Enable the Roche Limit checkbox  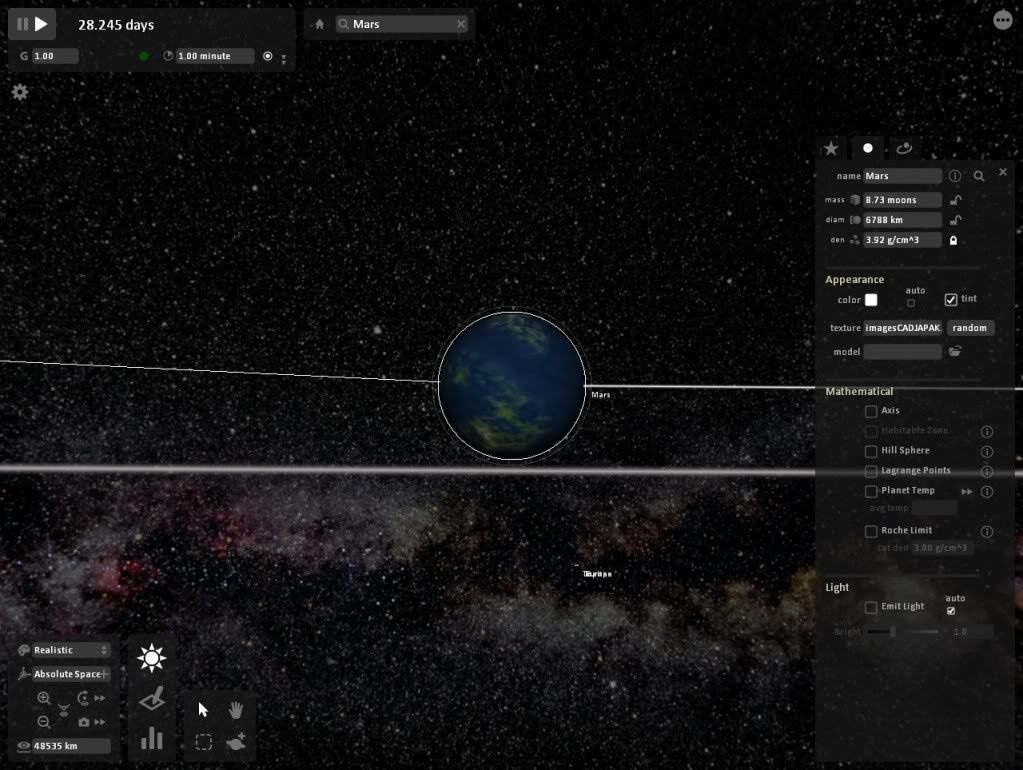tap(871, 531)
